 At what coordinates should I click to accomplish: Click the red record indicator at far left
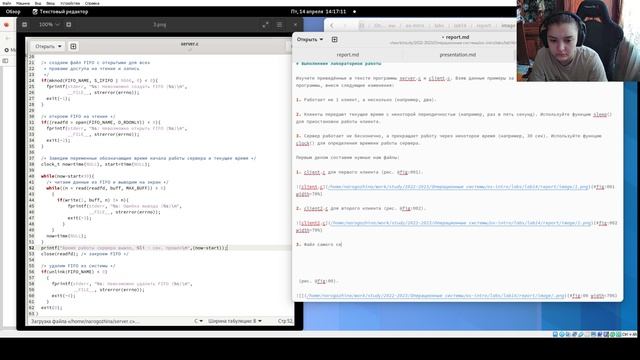tap(6, 25)
